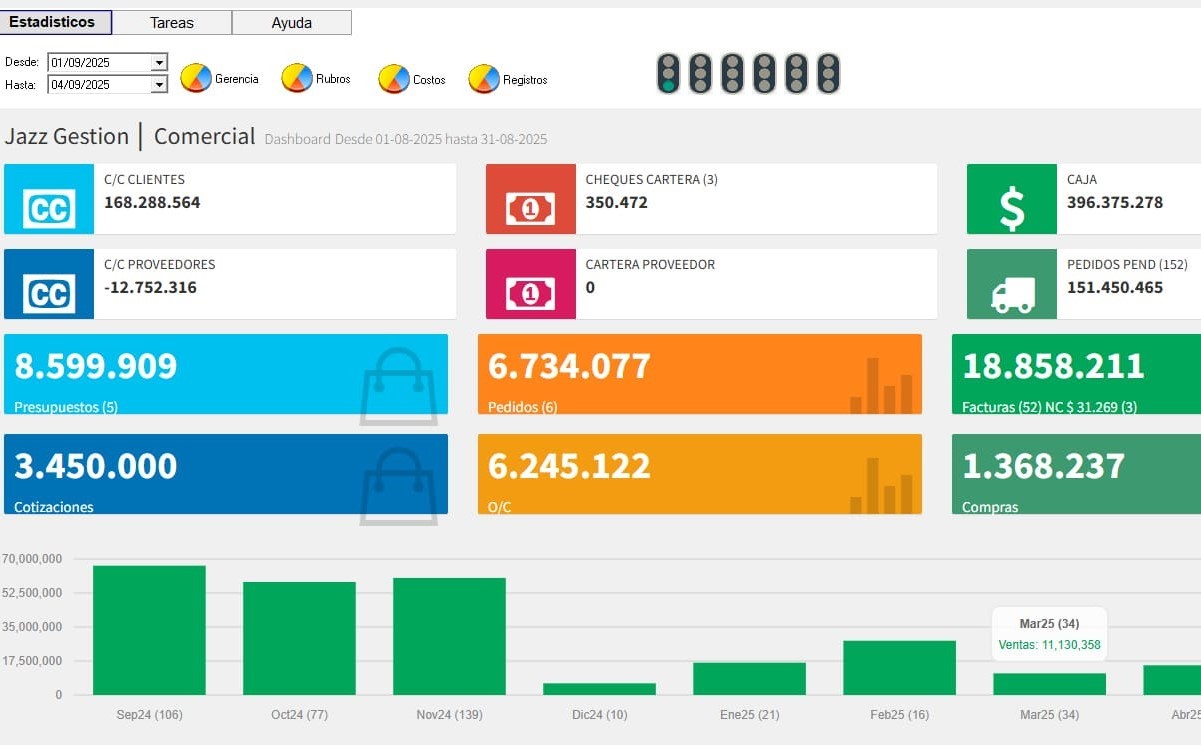Click the Pedidos Pend truck icon
The height and width of the screenshot is (745, 1201).
(1011, 284)
